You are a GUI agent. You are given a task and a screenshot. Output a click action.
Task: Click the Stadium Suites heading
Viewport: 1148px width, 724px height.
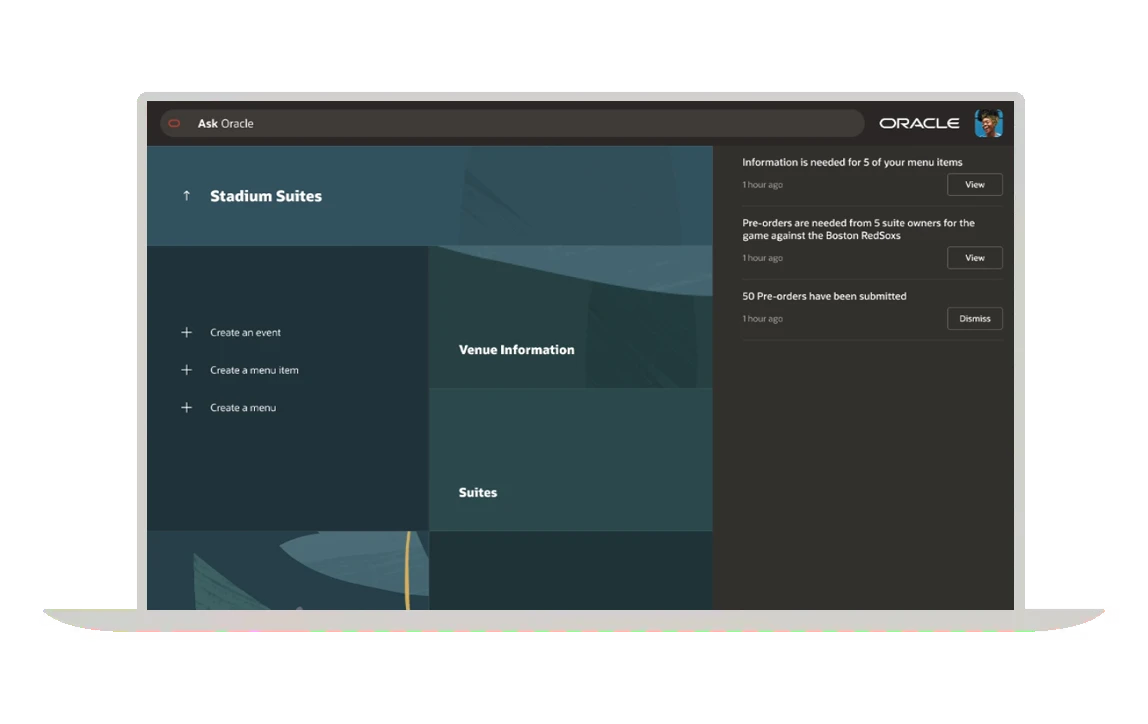265,196
